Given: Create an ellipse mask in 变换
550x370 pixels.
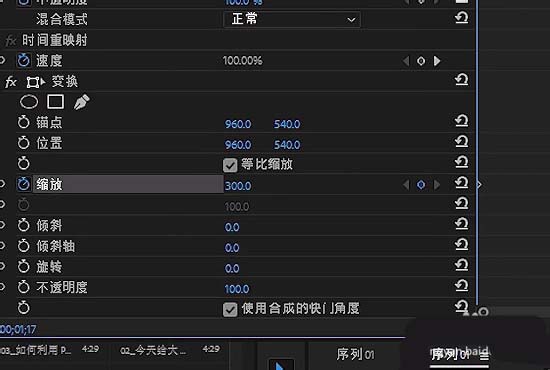Looking at the screenshot, I should pos(29,102).
